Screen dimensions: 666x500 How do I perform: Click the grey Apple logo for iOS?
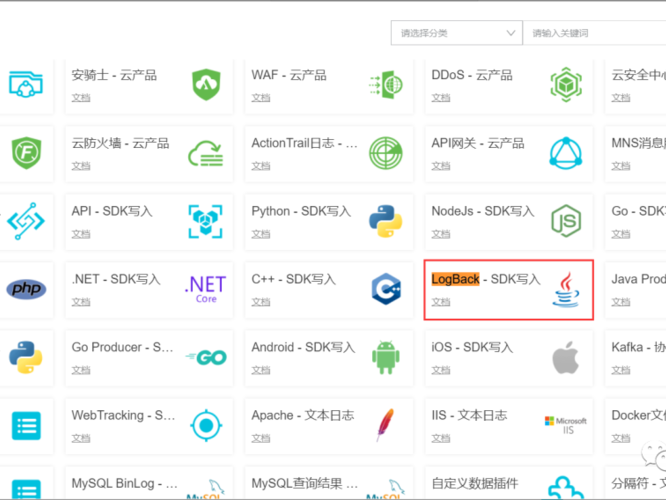(x=566, y=357)
